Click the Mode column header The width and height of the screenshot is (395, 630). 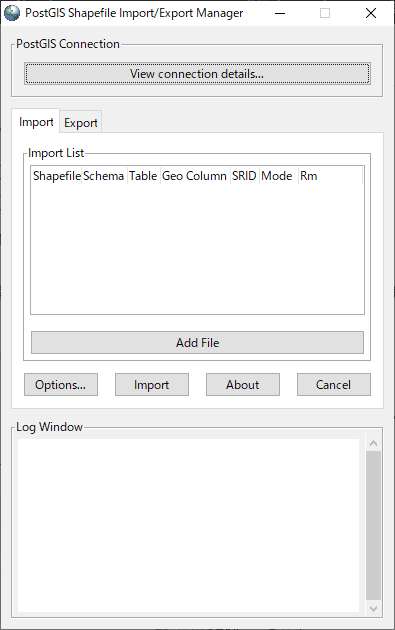pos(278,176)
